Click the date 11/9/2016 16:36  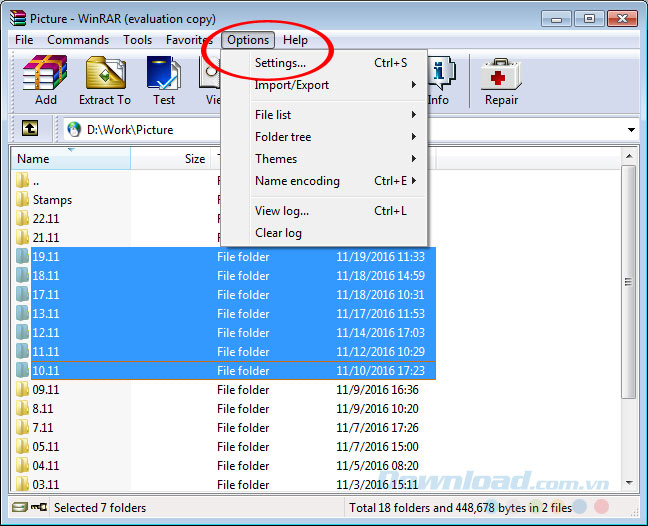(x=377, y=390)
